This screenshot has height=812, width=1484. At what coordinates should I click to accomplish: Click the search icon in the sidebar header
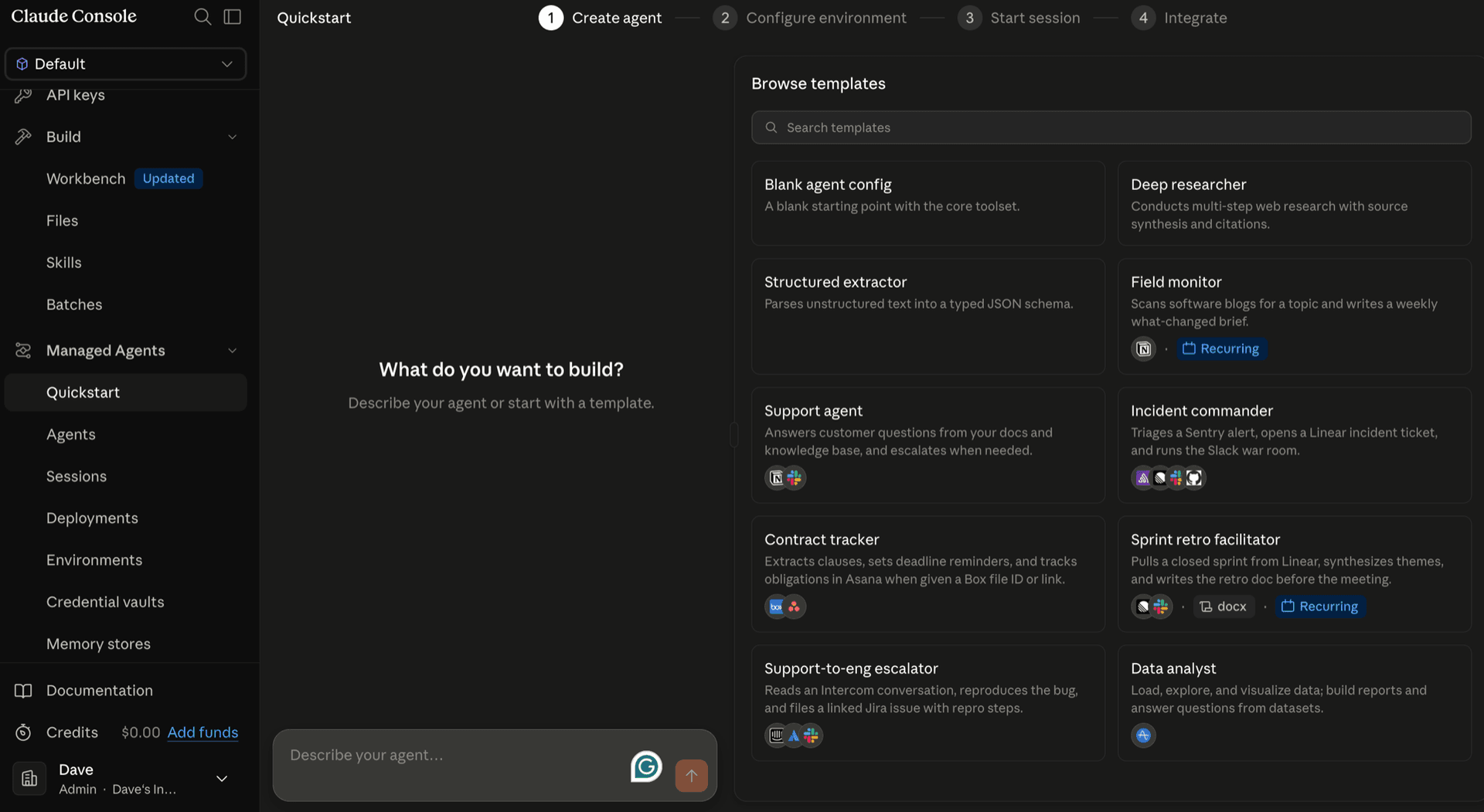click(203, 16)
